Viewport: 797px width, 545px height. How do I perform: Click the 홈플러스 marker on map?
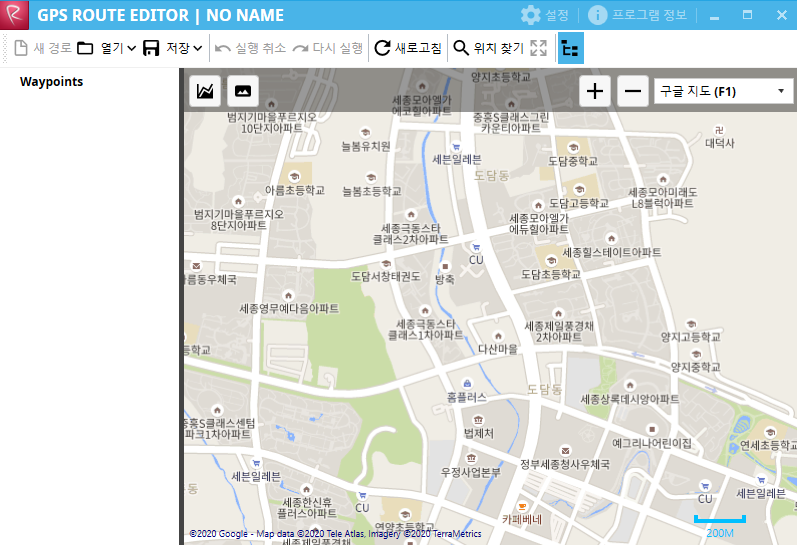coord(467,383)
